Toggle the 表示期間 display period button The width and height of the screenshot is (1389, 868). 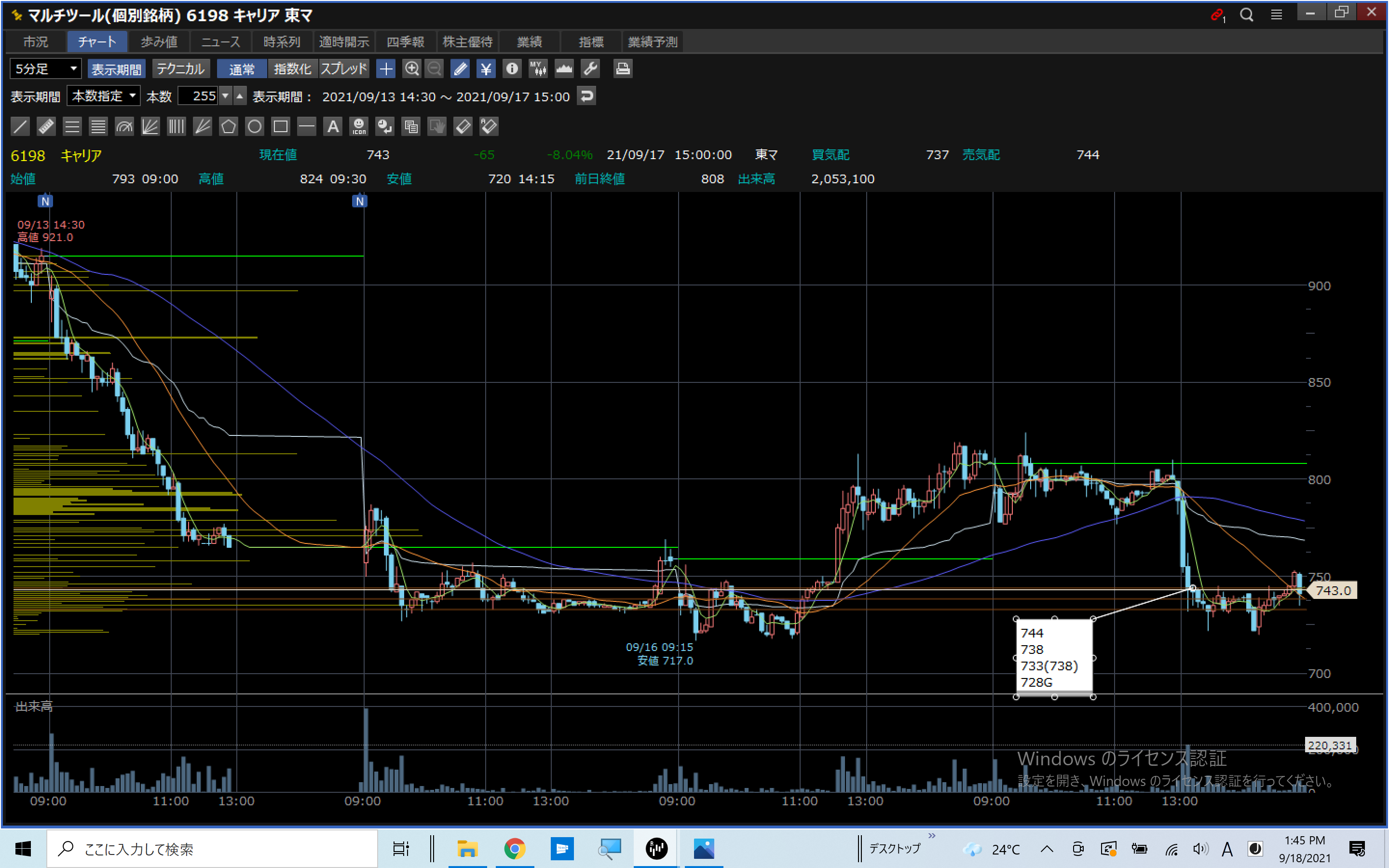(x=117, y=69)
